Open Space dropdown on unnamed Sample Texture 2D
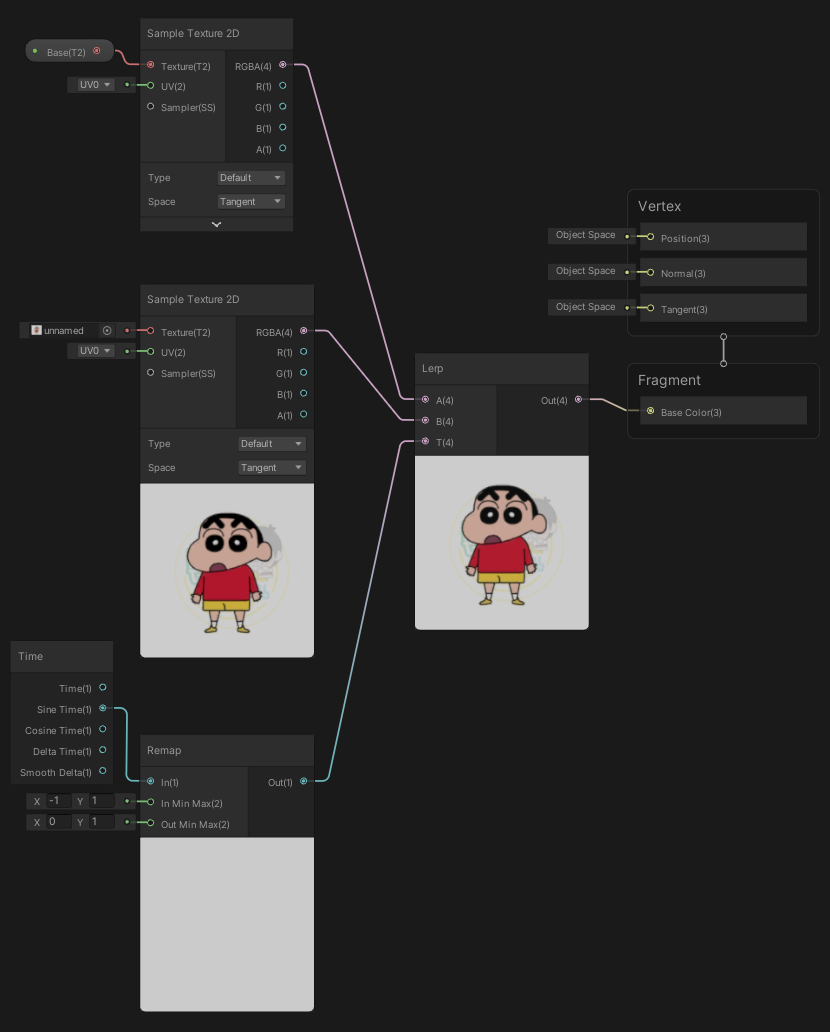The image size is (830, 1032). pos(272,467)
